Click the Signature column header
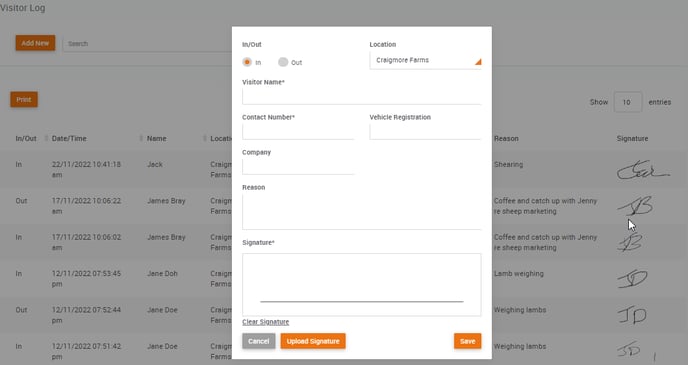 [x=632, y=138]
